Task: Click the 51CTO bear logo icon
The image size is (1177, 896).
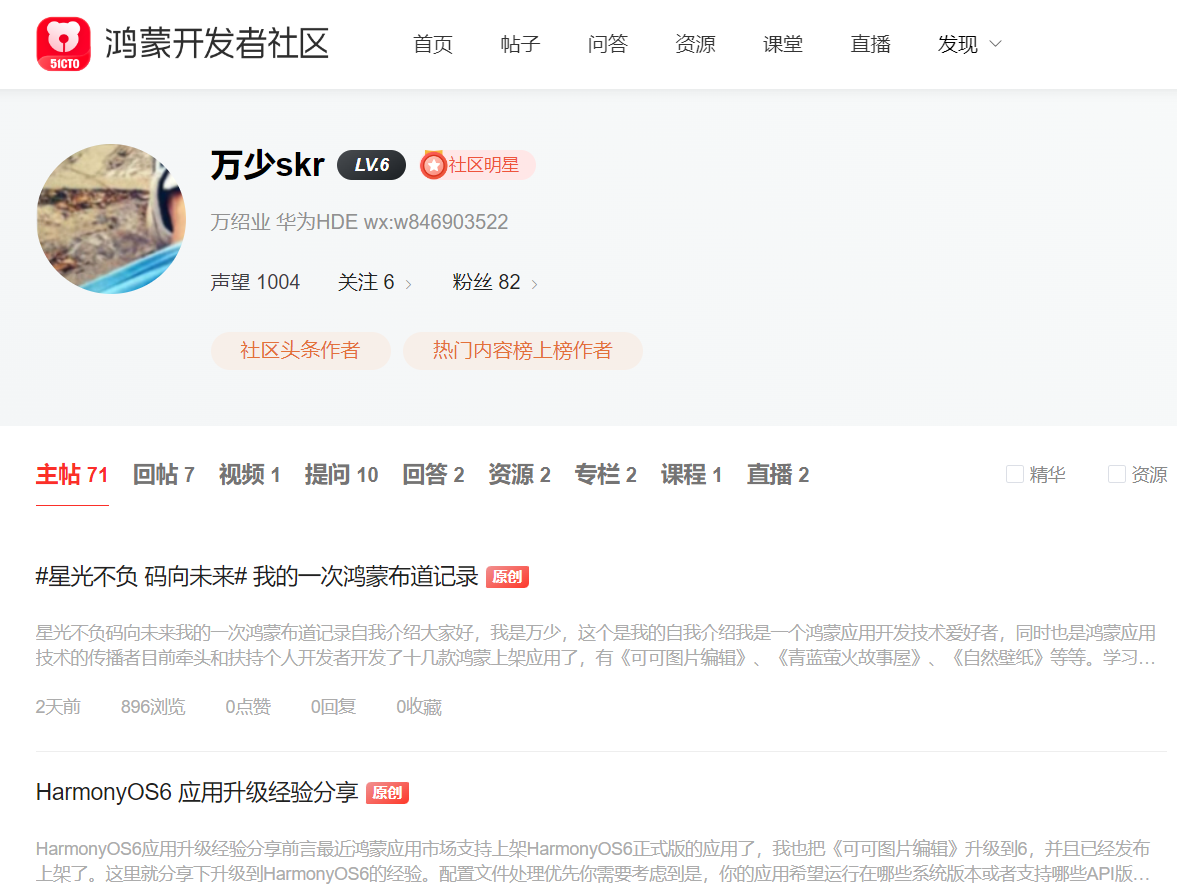Action: 63,44
